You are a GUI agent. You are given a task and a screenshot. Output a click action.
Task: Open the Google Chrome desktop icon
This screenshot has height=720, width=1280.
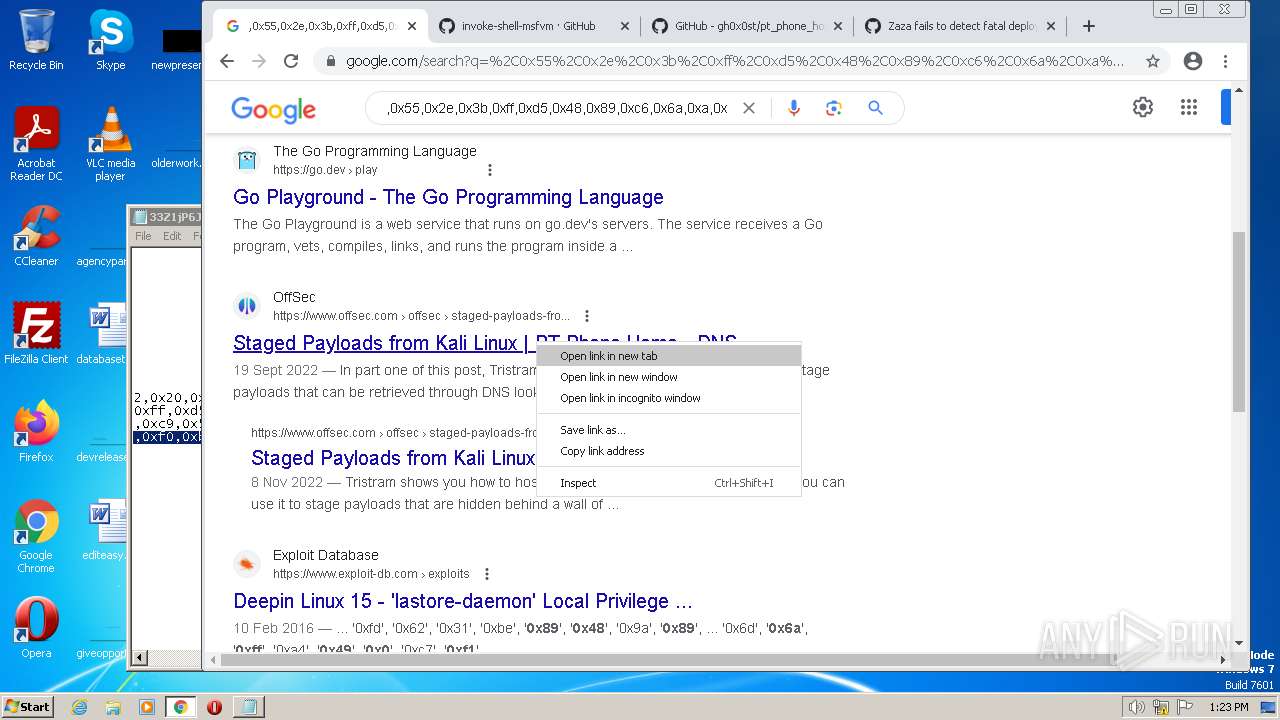(36, 536)
